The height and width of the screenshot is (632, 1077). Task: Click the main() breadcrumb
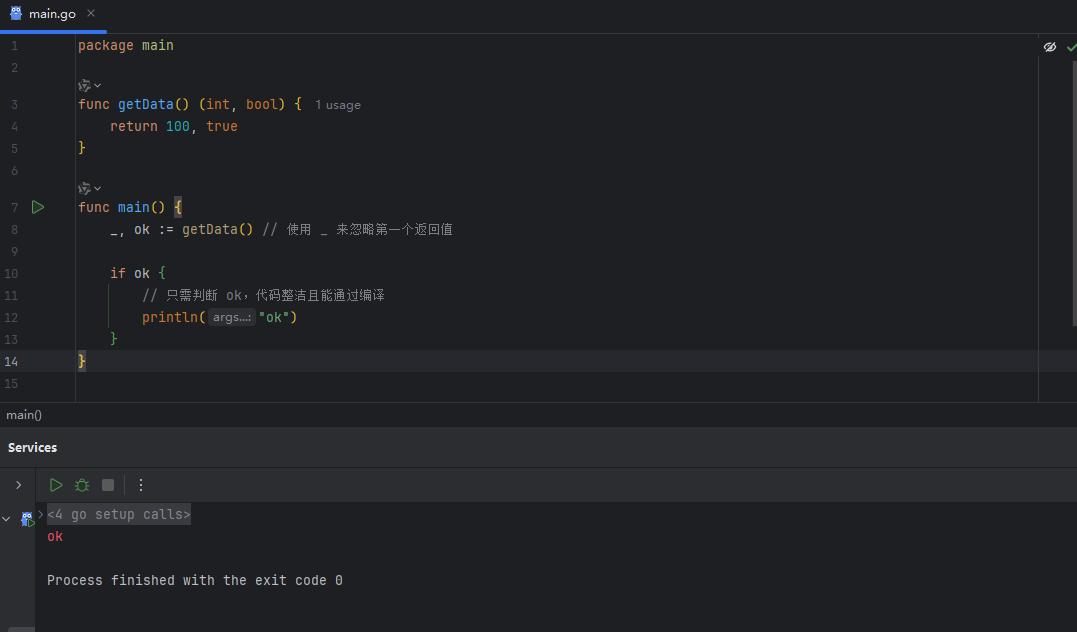click(24, 415)
